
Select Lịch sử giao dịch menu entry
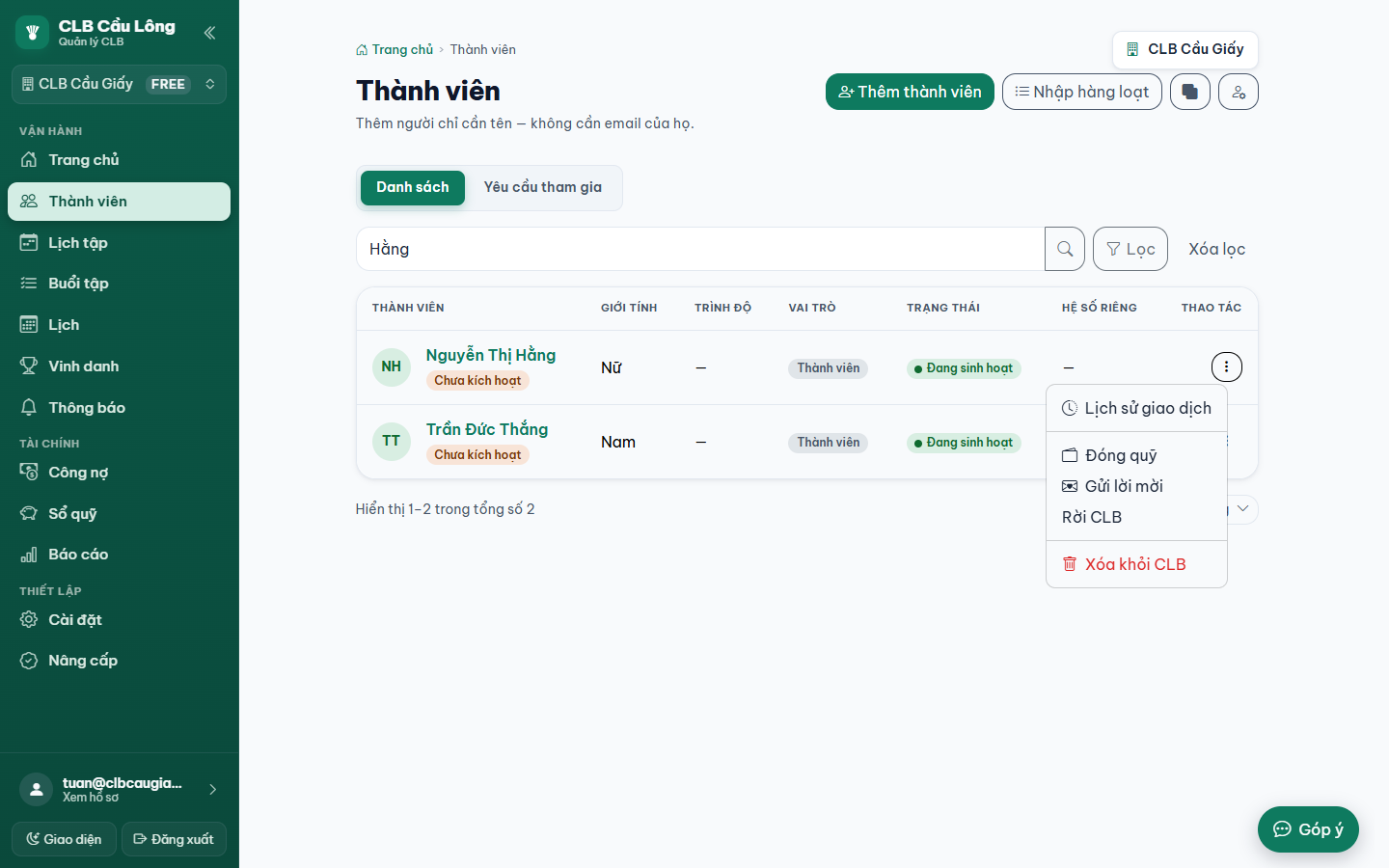[x=1136, y=408]
